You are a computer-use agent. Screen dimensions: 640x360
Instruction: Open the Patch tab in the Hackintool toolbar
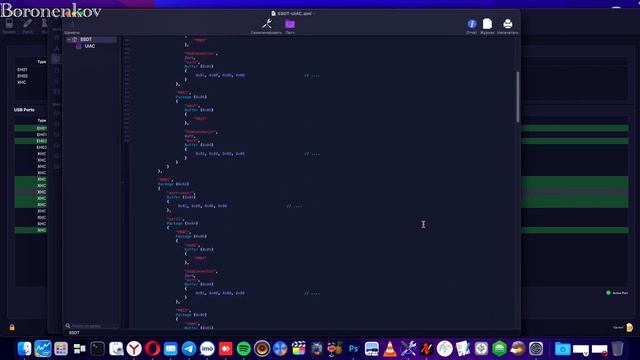[27, 26]
